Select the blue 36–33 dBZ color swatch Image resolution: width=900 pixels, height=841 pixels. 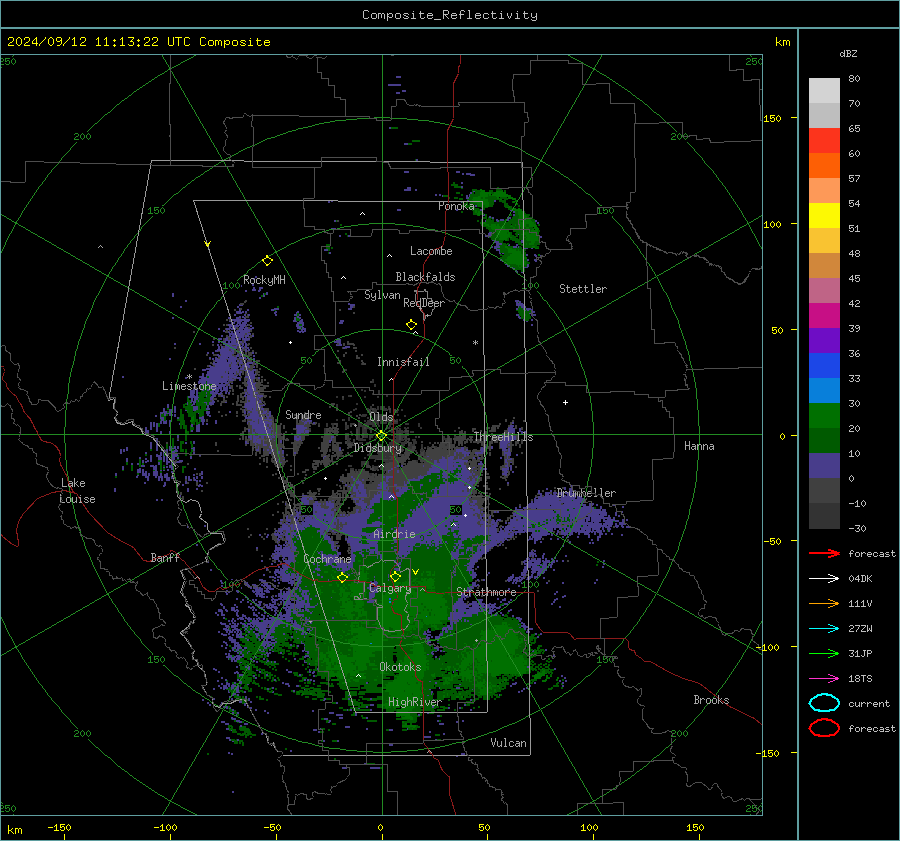[824, 365]
